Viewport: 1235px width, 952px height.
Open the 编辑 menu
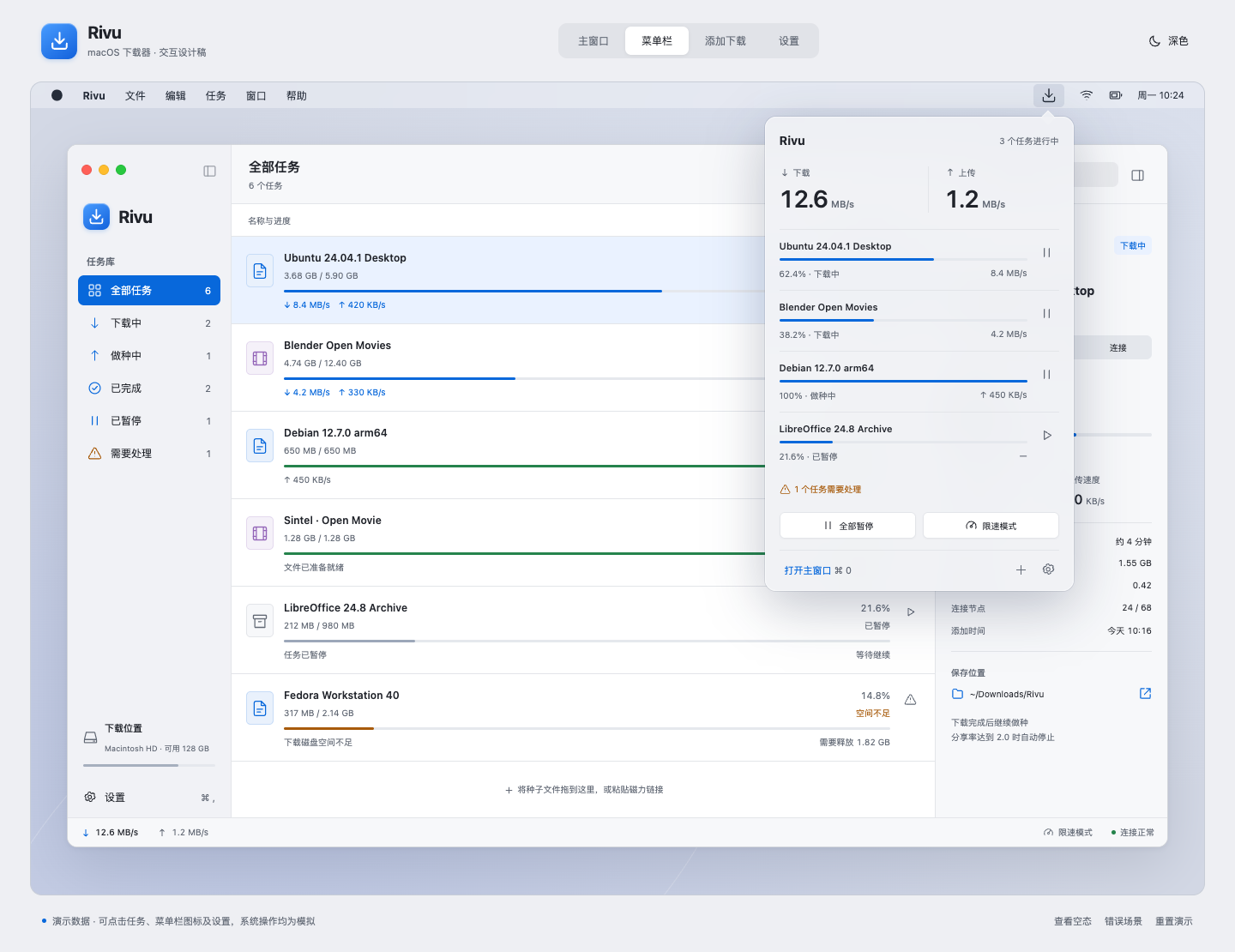(176, 96)
